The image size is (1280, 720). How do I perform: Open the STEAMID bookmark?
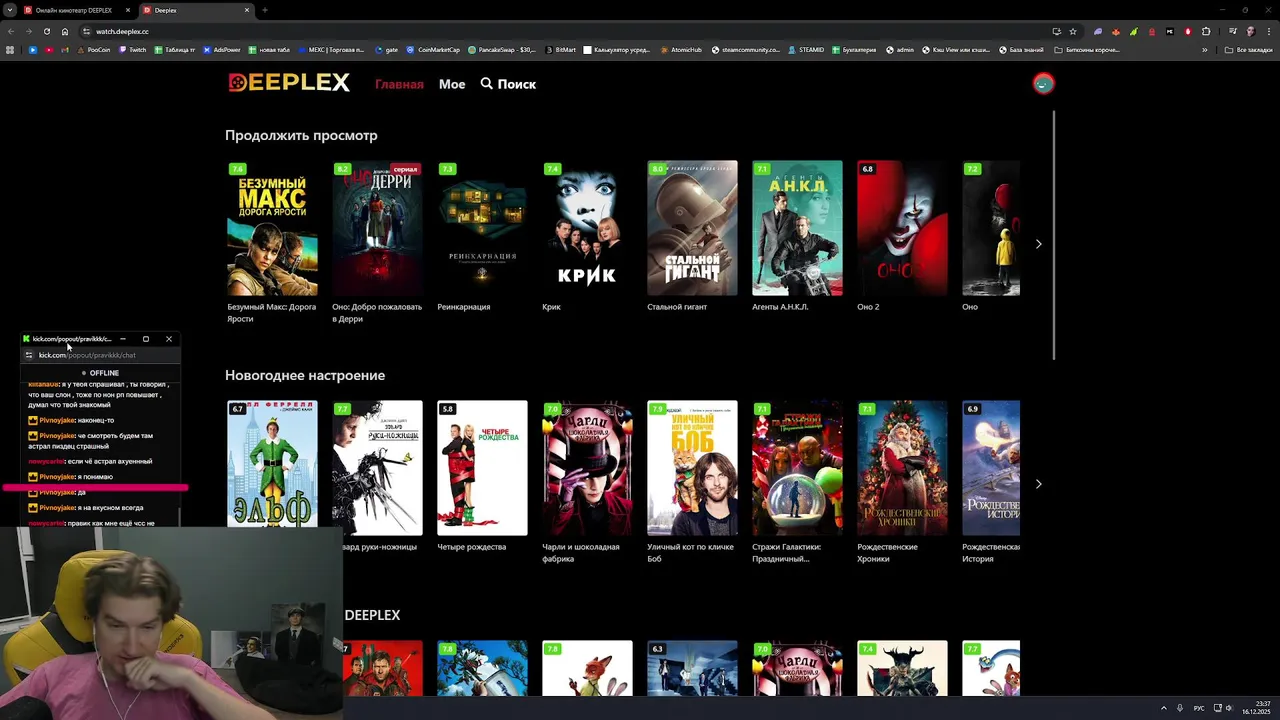(806, 50)
